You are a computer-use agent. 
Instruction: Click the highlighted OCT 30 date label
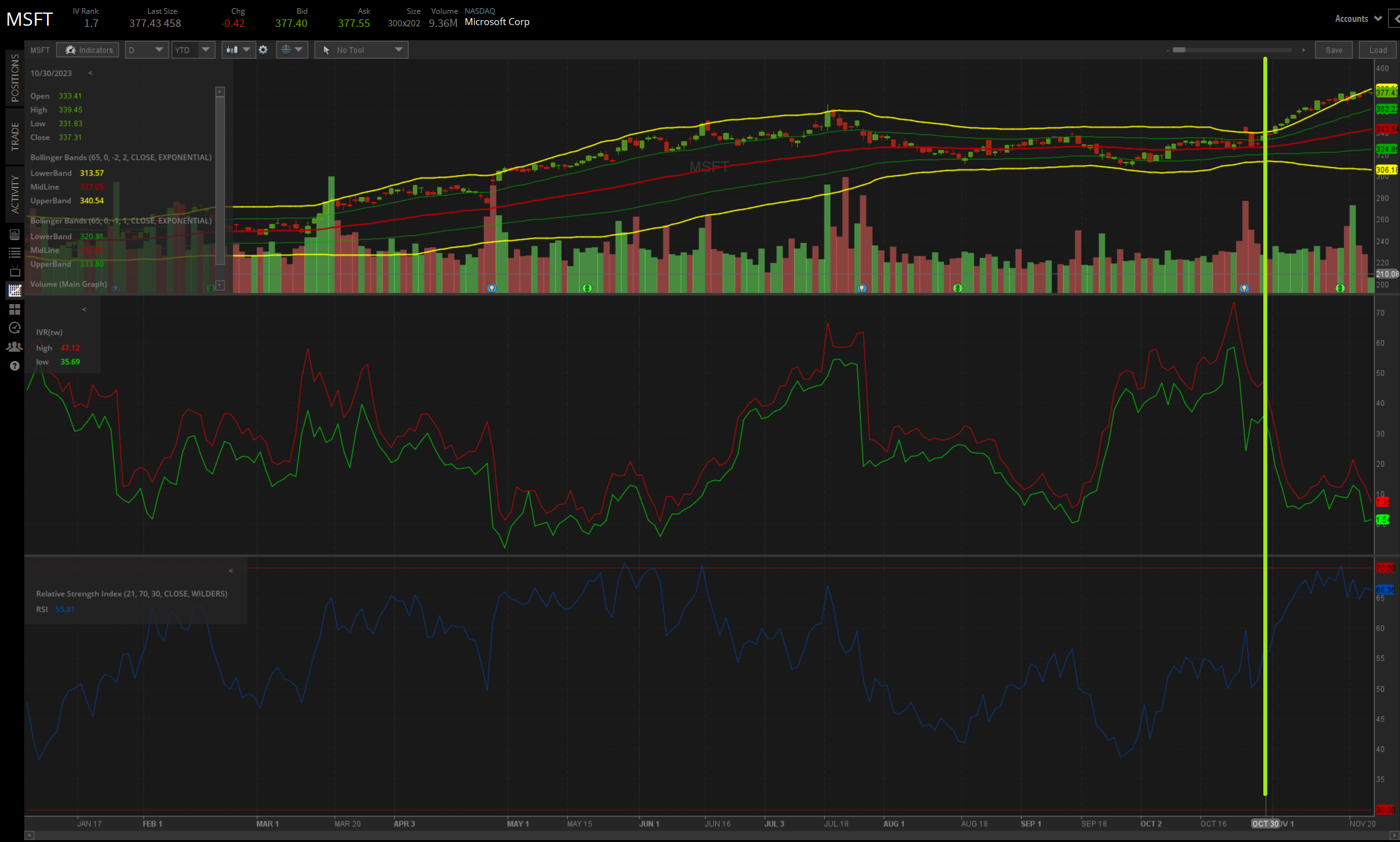click(1265, 824)
